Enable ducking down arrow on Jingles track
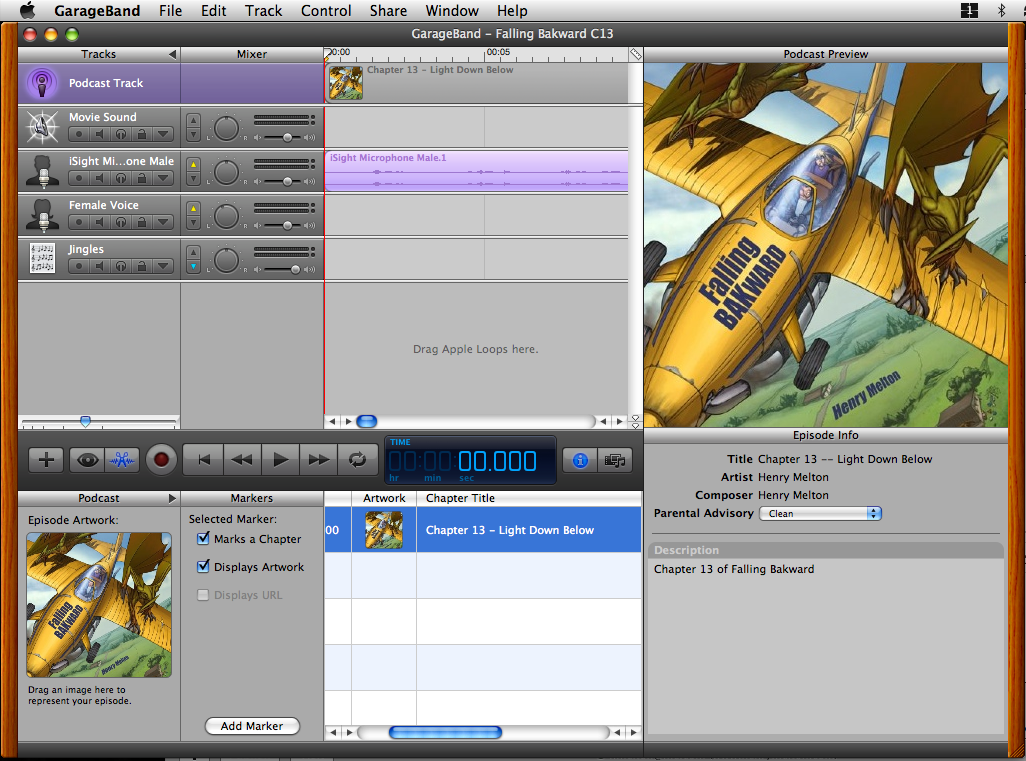The image size is (1026, 761). coord(193,266)
